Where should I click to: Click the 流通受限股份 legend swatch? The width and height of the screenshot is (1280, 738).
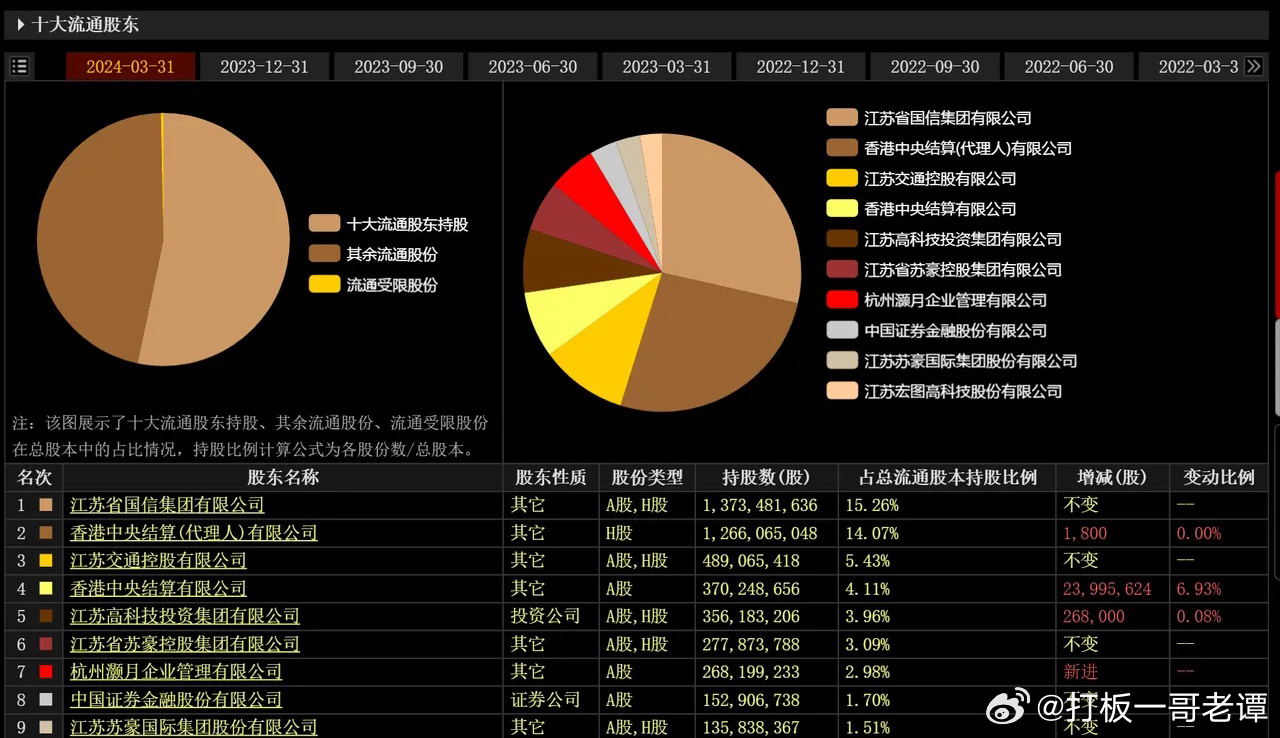pyautogui.click(x=324, y=284)
